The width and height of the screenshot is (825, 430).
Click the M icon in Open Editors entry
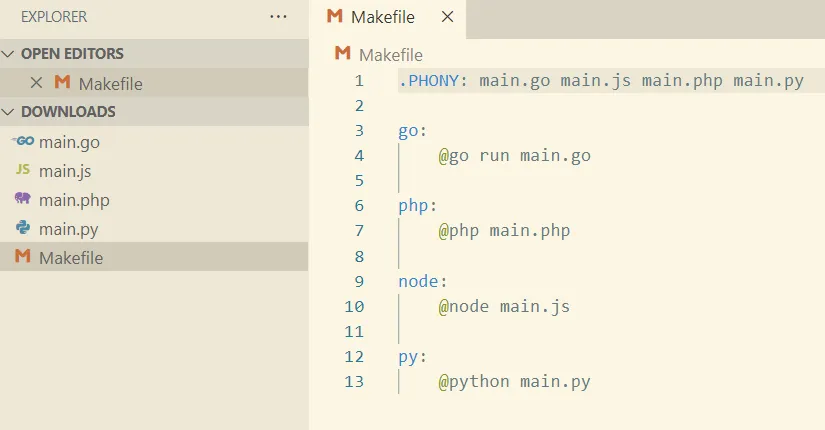coord(61,83)
